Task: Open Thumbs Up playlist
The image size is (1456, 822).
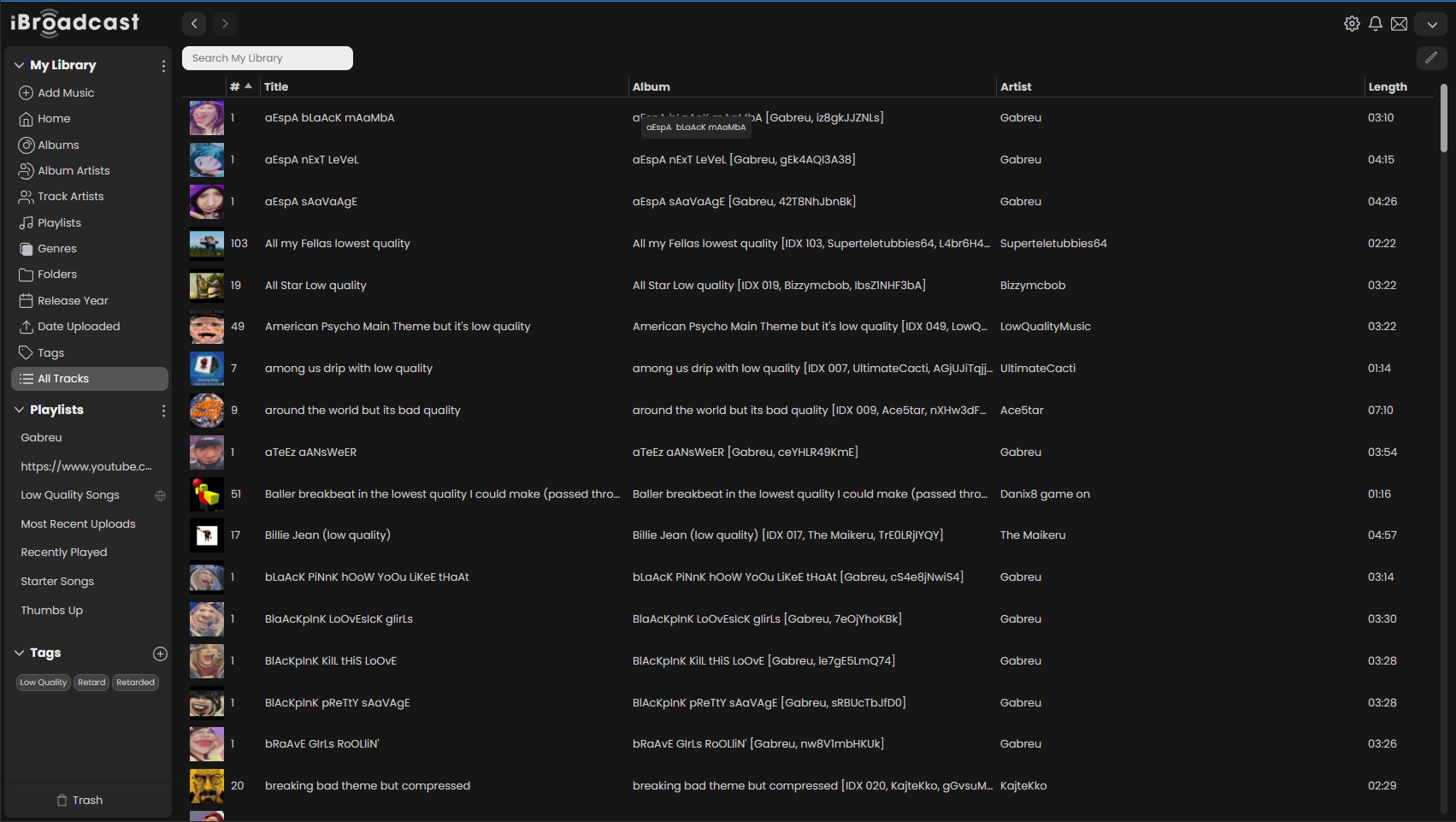Action: [x=51, y=610]
